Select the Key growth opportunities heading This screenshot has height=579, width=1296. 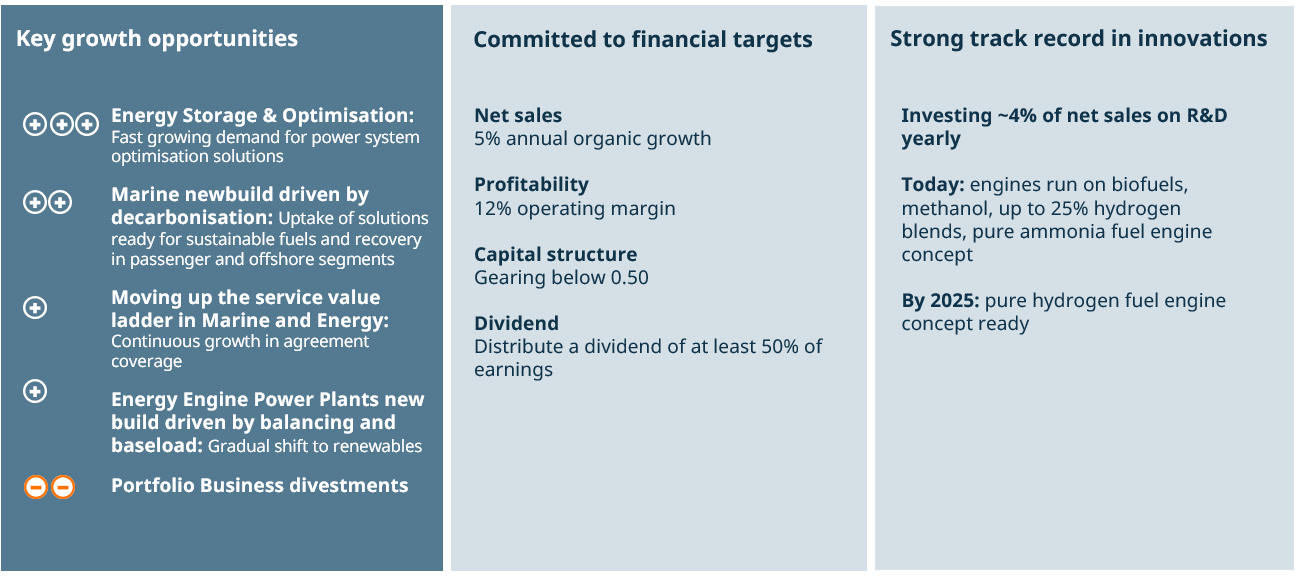[157, 39]
